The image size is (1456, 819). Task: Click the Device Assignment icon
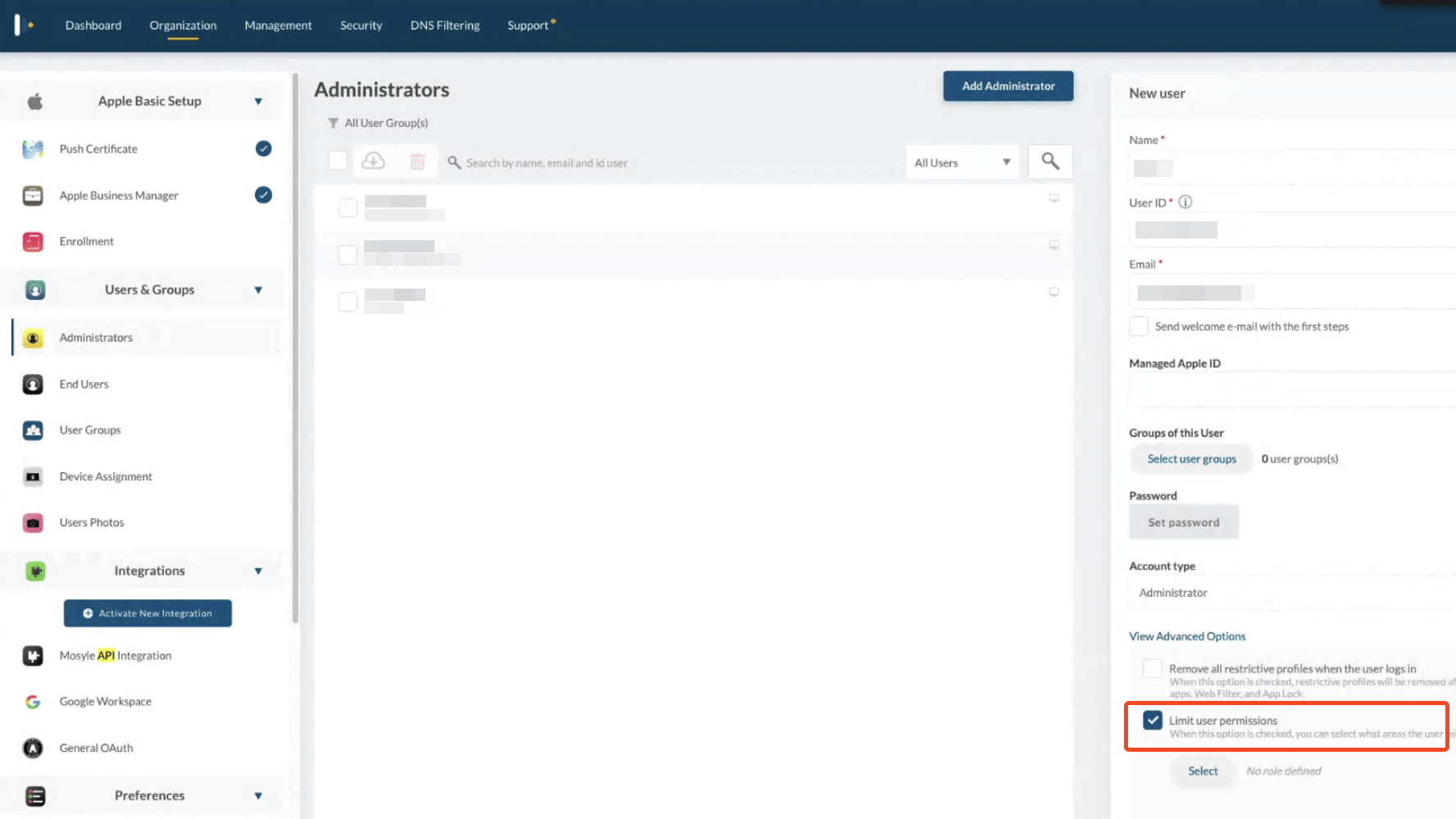click(33, 477)
